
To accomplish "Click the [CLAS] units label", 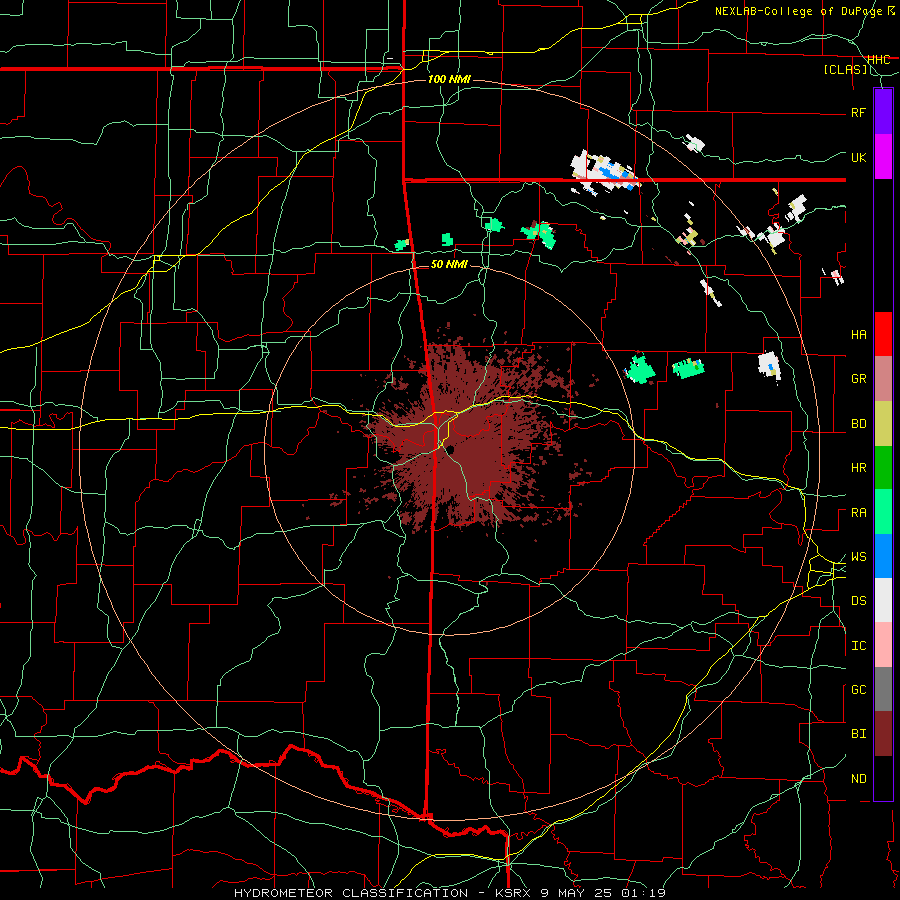I will pos(845,70).
